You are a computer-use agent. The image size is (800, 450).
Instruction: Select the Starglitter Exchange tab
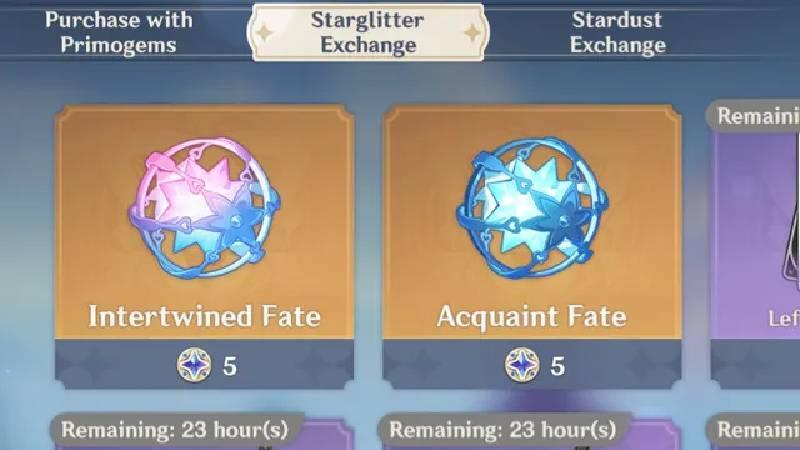tap(368, 32)
